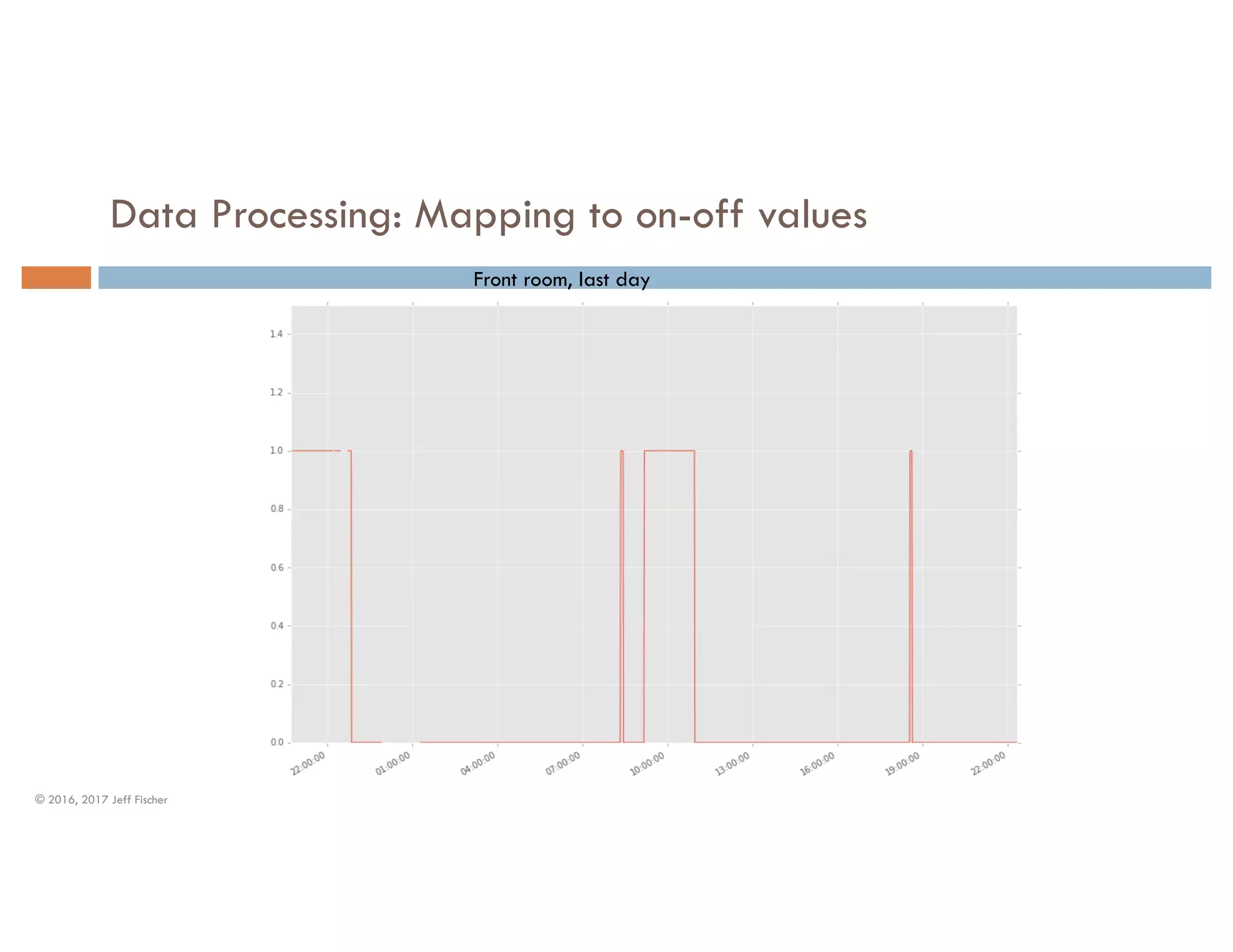Click the copyright text '© 2016, 2017 Jeff Fischer'
Viewport: 1233px width, 952px height.
coord(101,800)
